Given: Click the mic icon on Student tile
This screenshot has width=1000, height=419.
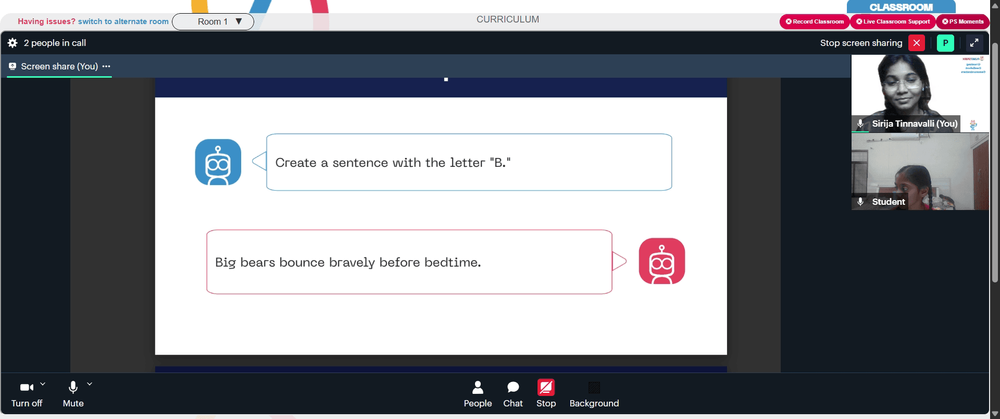Looking at the screenshot, I should 860,202.
